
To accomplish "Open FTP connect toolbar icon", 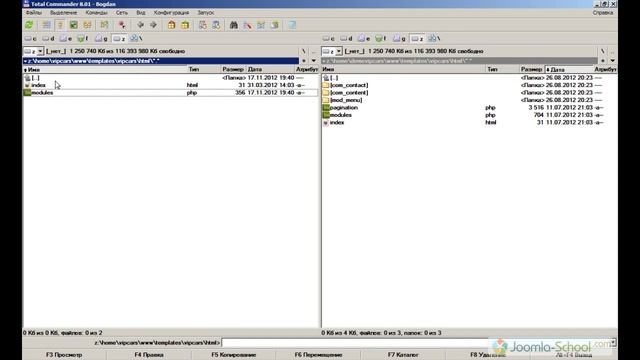I will pos(202,25).
